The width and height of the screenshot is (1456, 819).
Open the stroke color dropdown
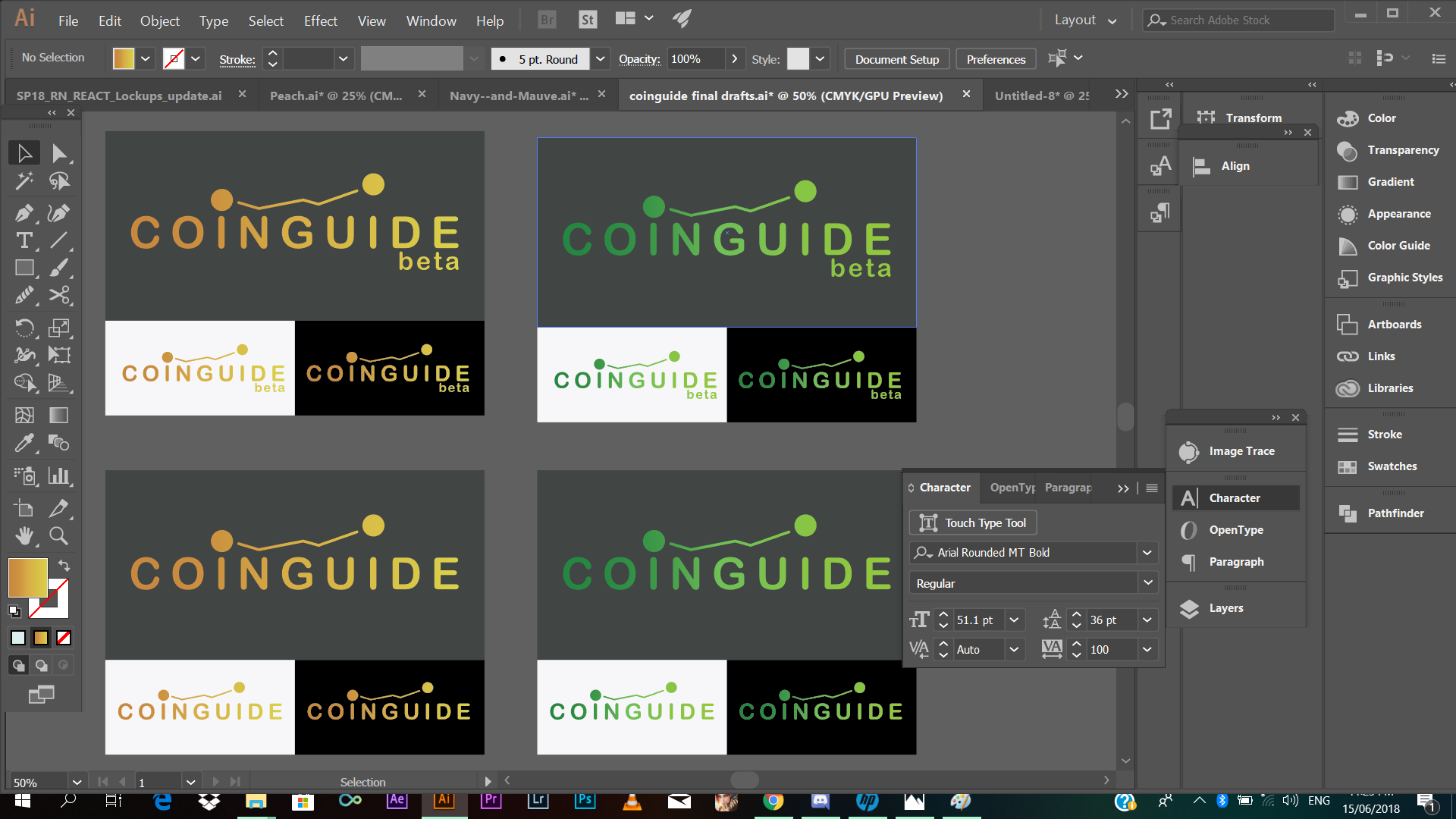(196, 58)
